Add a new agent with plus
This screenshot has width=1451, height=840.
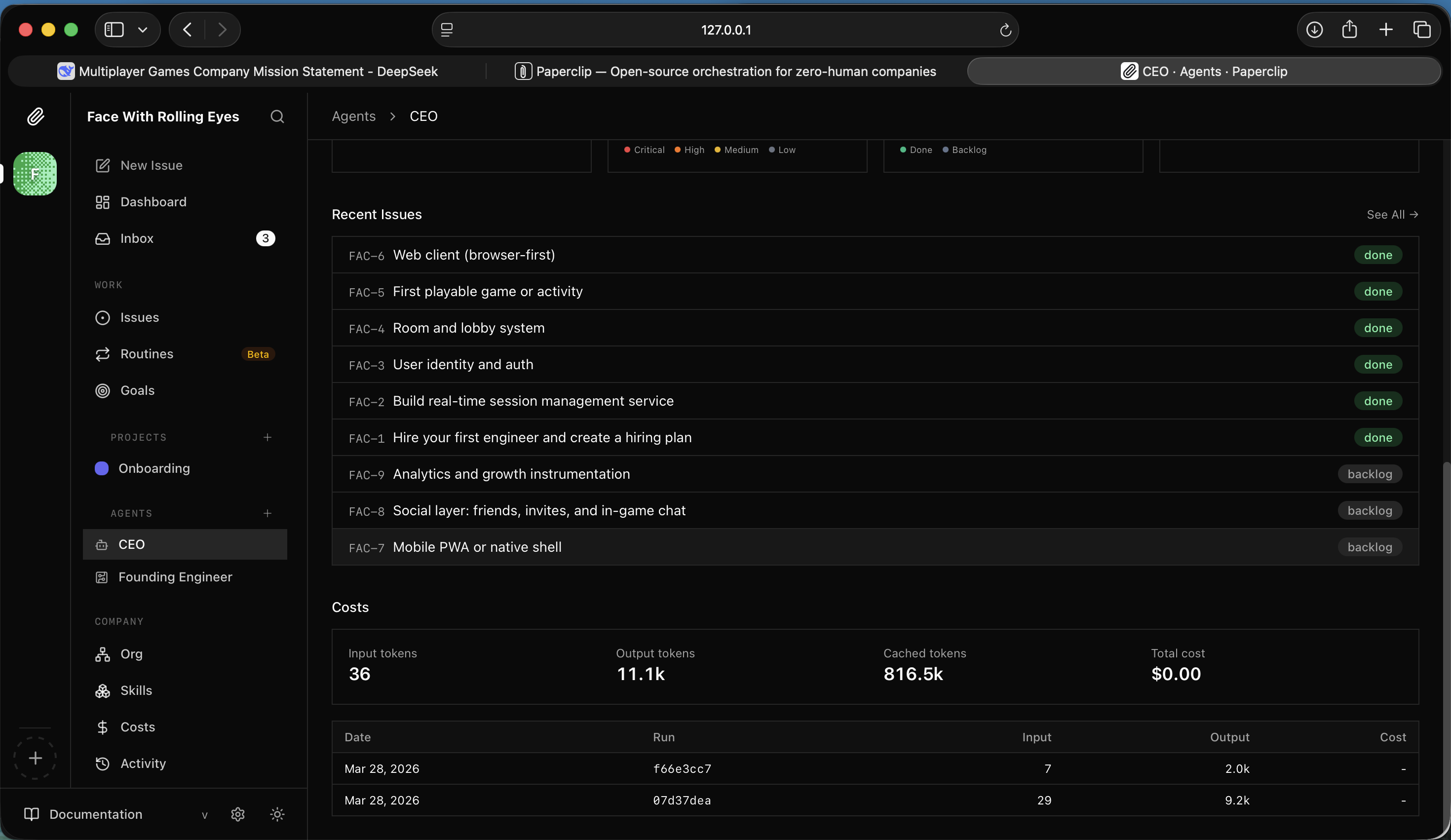click(x=267, y=513)
